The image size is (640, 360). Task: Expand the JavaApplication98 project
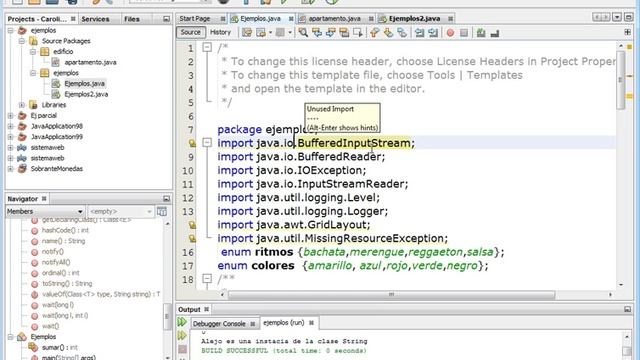click(x=11, y=126)
